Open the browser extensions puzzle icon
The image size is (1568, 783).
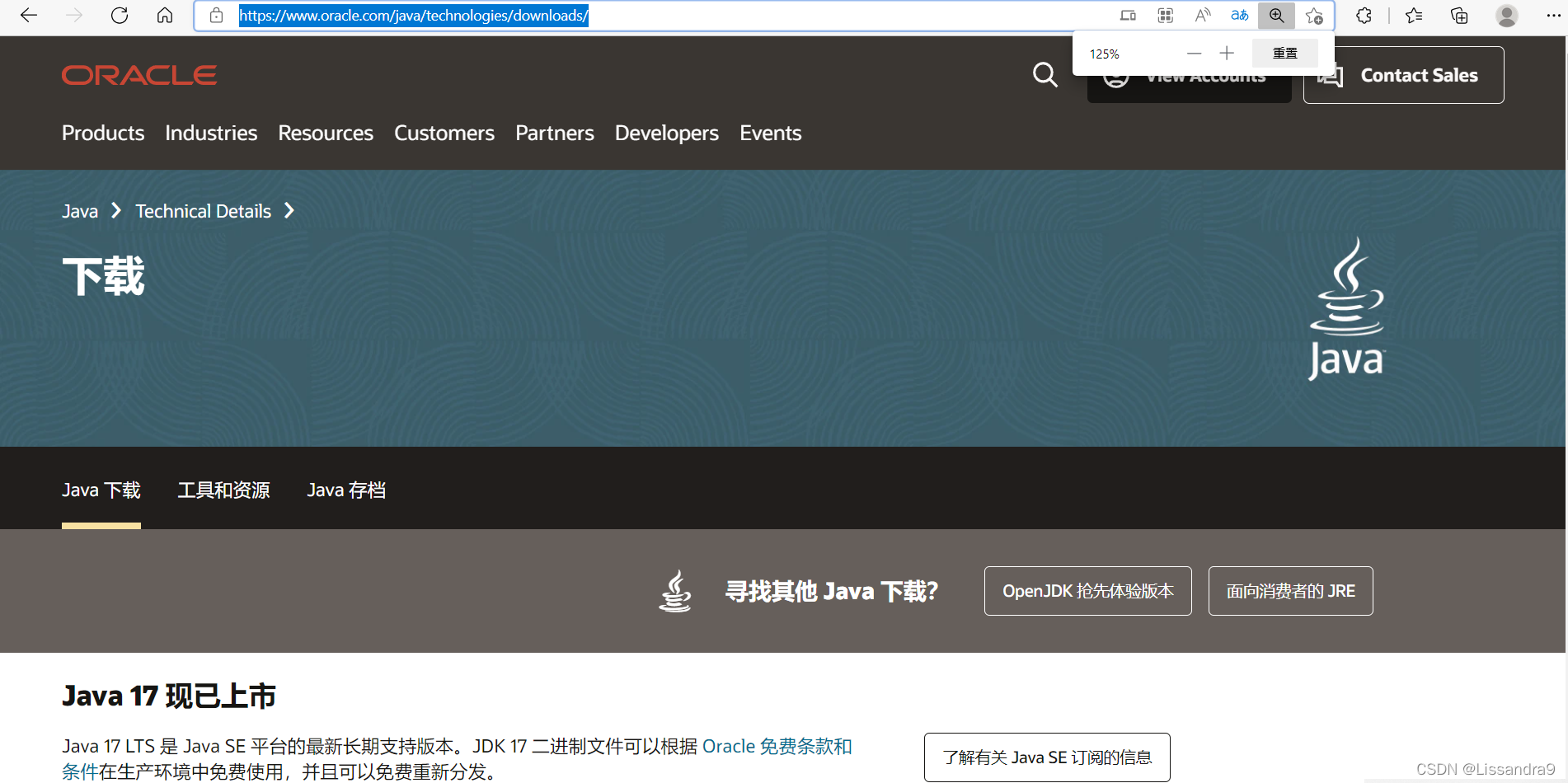(x=1364, y=16)
